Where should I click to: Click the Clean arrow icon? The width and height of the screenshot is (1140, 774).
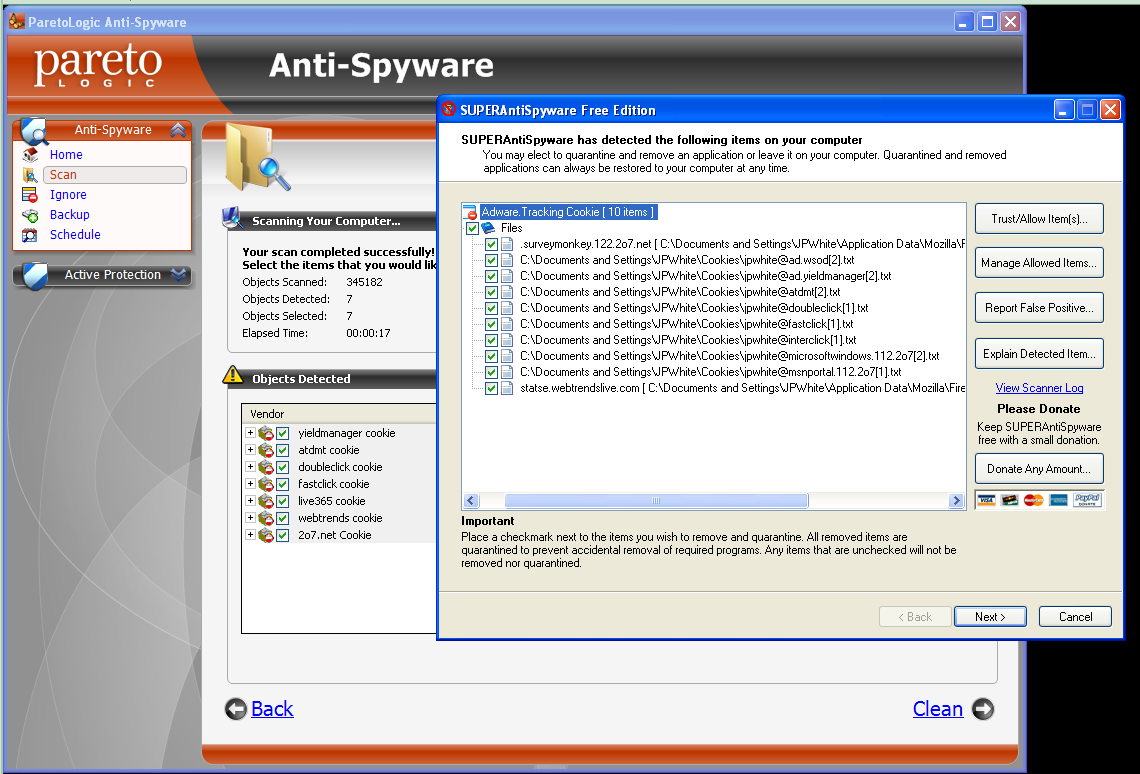[x=983, y=709]
